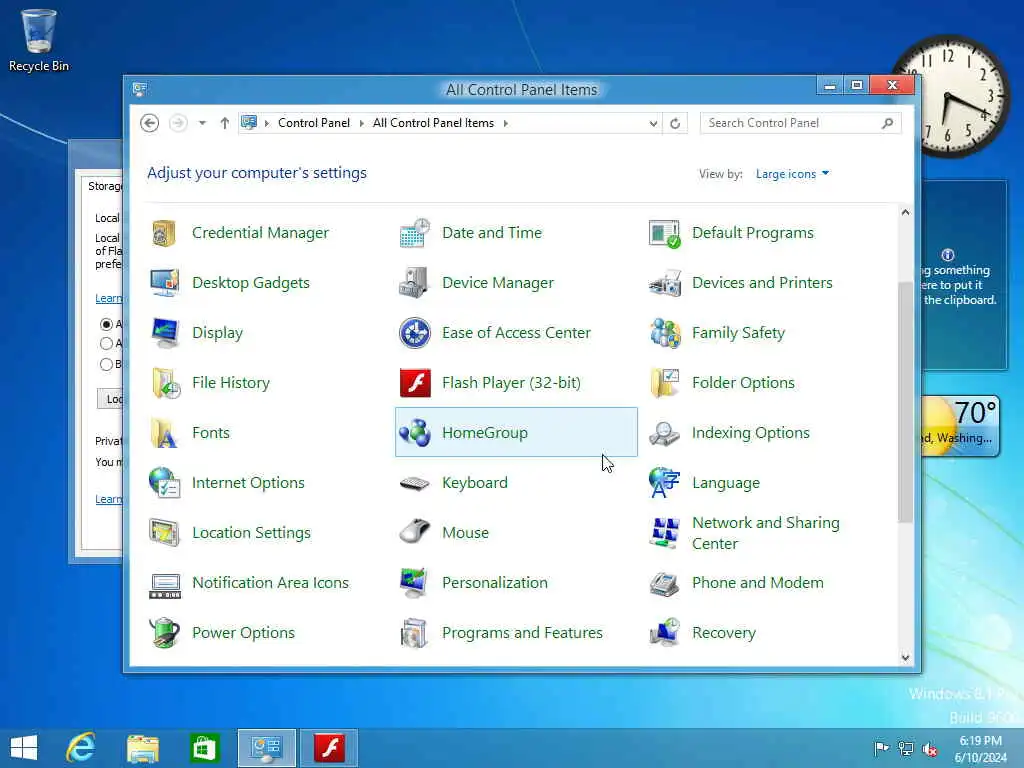Open the Personalization icon
The image size is (1024, 768).
tap(415, 583)
